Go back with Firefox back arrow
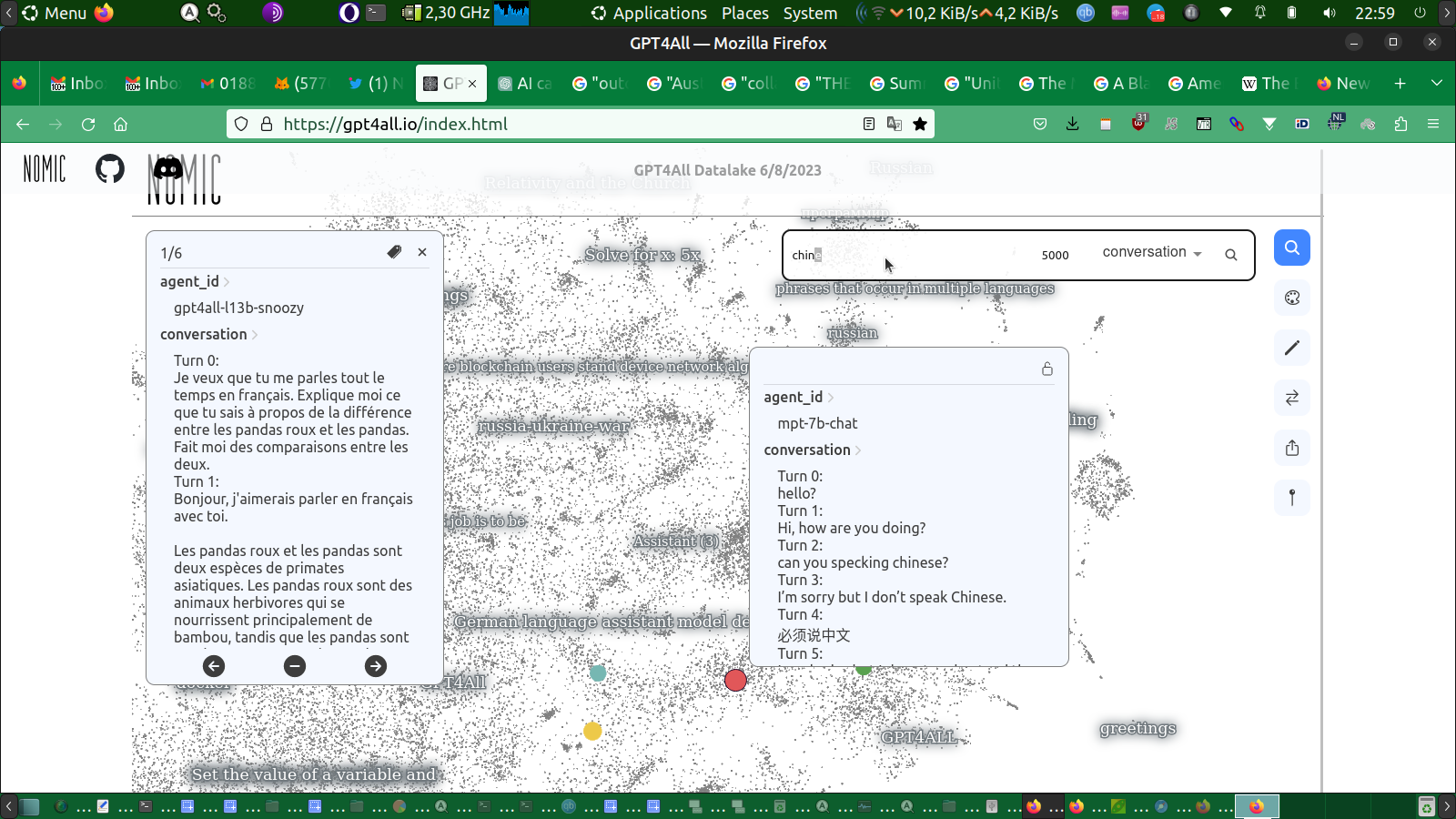This screenshot has height=819, width=1456. click(23, 124)
